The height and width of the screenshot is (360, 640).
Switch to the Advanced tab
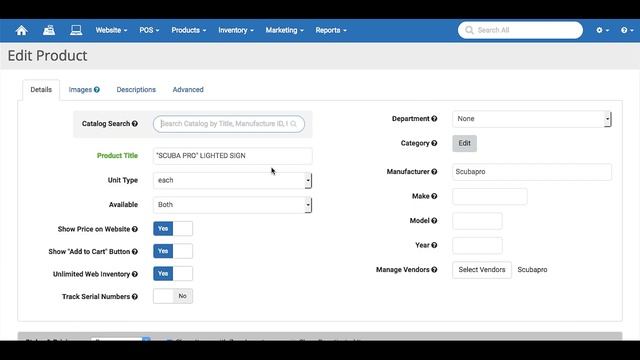(188, 90)
